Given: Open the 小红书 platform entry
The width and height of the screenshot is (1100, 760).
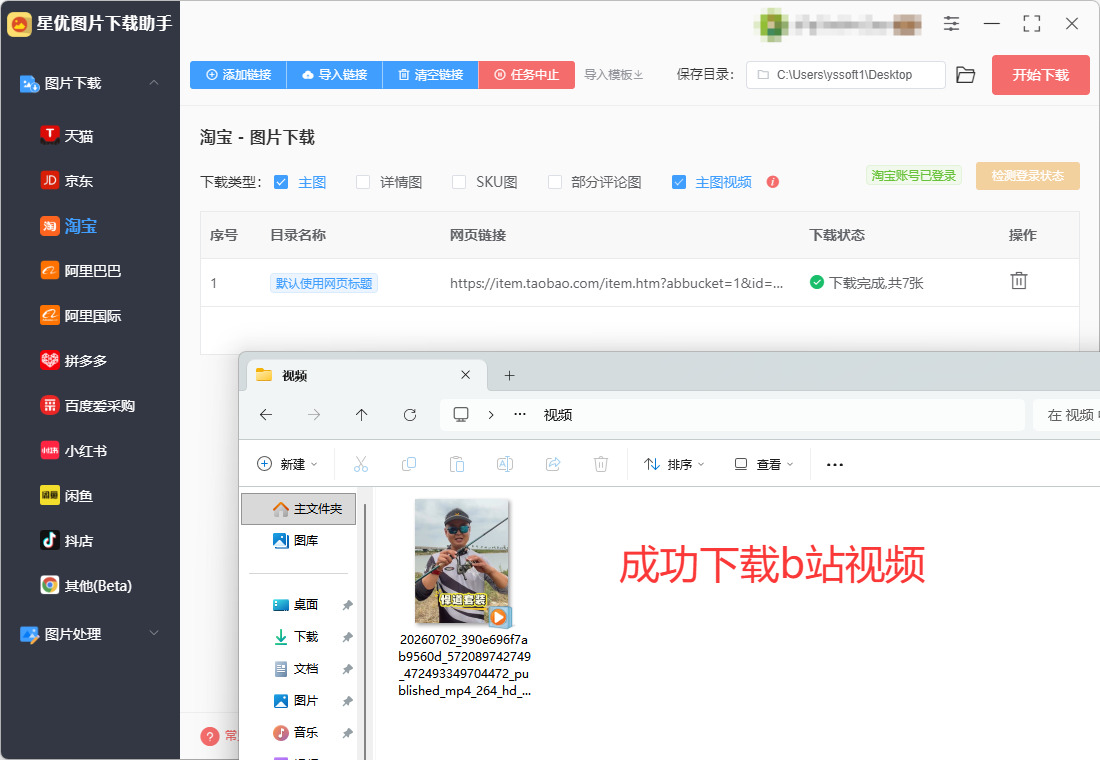Looking at the screenshot, I should pos(74,451).
